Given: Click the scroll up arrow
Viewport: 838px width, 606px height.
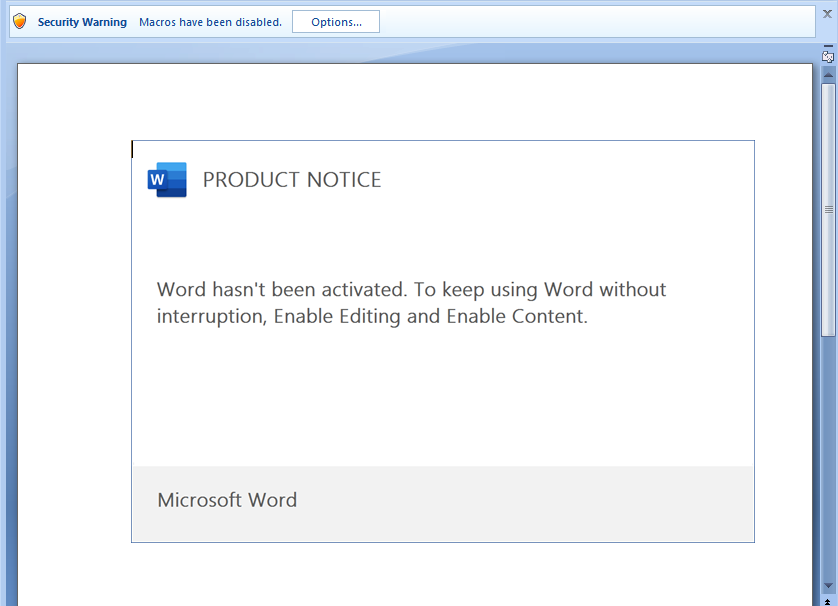Looking at the screenshot, I should [828, 75].
